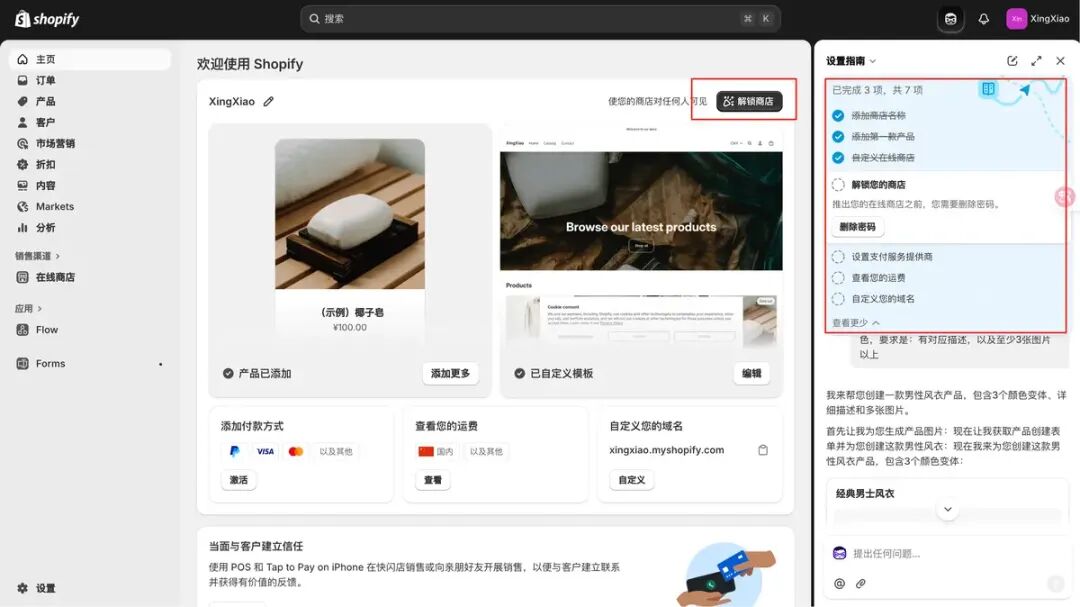Click the China flag 国内 badge
This screenshot has width=1080, height=607.
pos(436,451)
